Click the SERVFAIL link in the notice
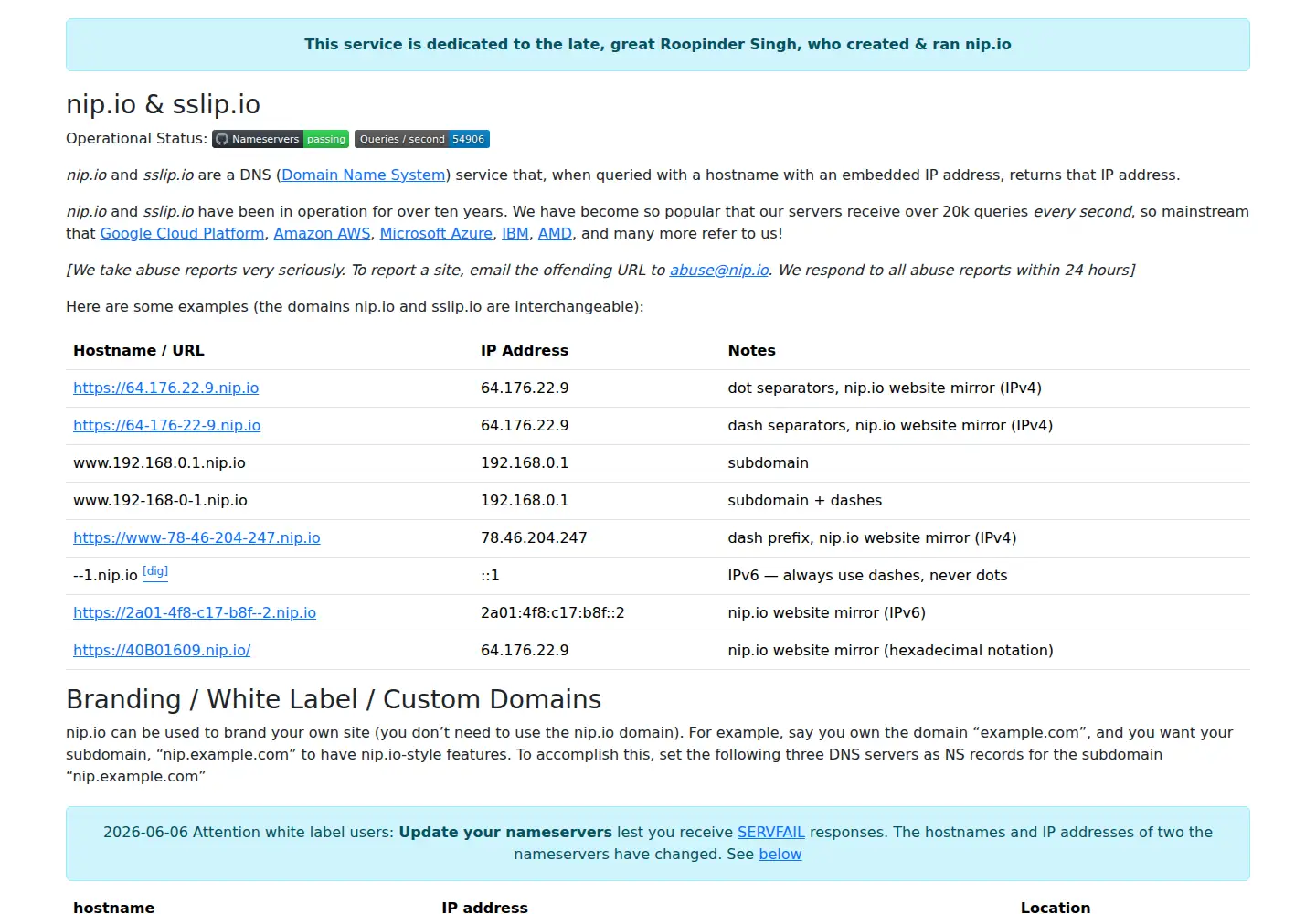1316x914 pixels. pyautogui.click(x=771, y=832)
